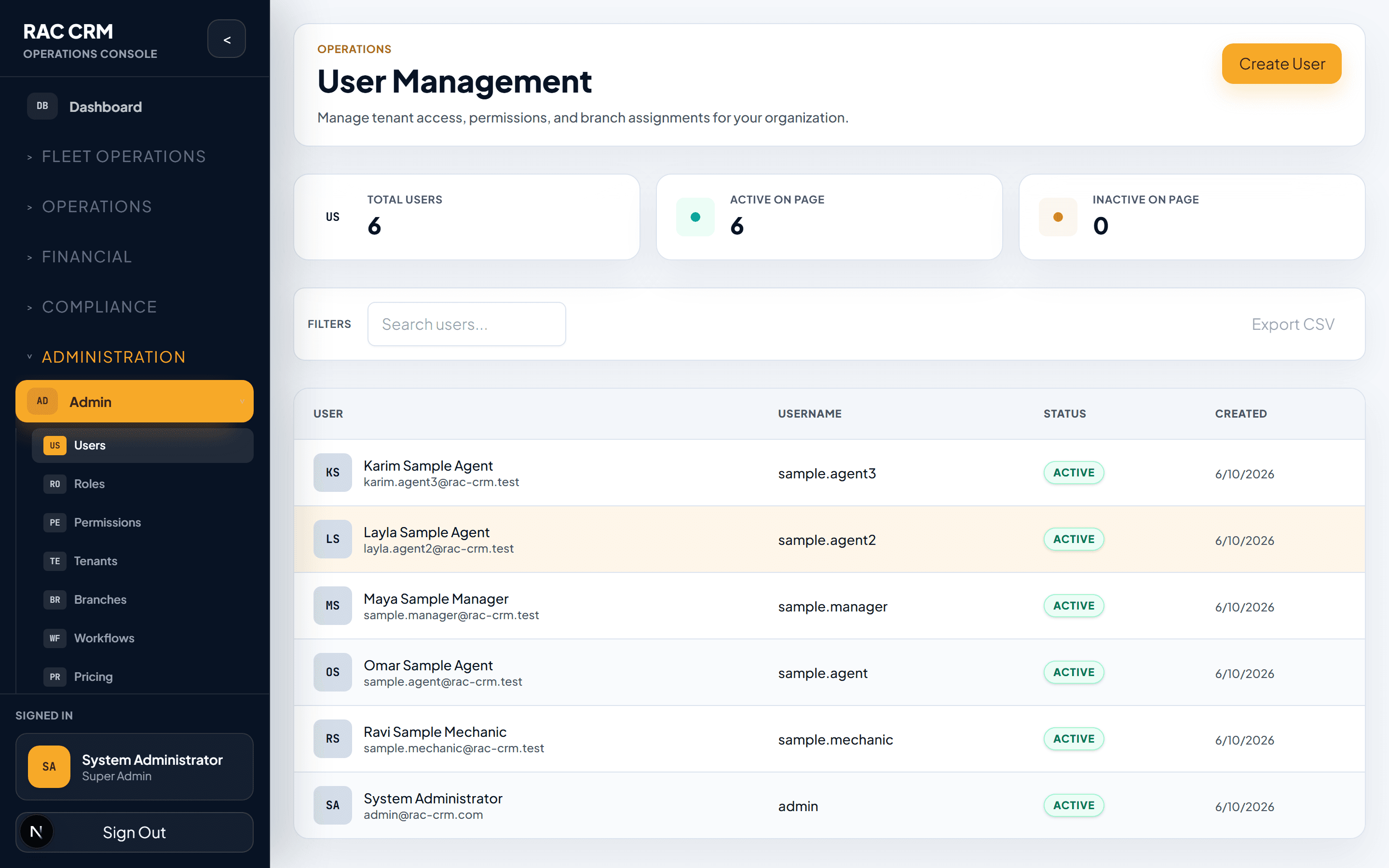Click the US icon in Total Users card

[332, 217]
